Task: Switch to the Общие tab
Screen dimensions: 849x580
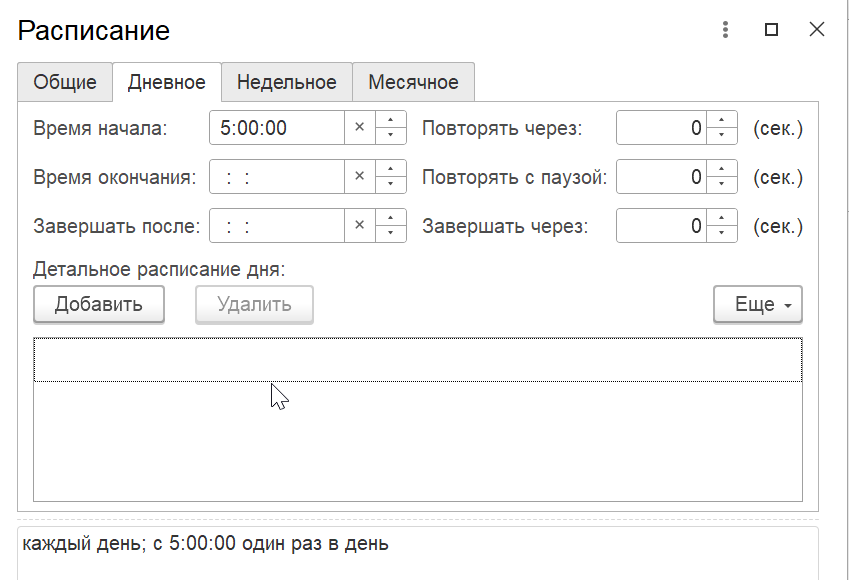Action: pos(65,82)
